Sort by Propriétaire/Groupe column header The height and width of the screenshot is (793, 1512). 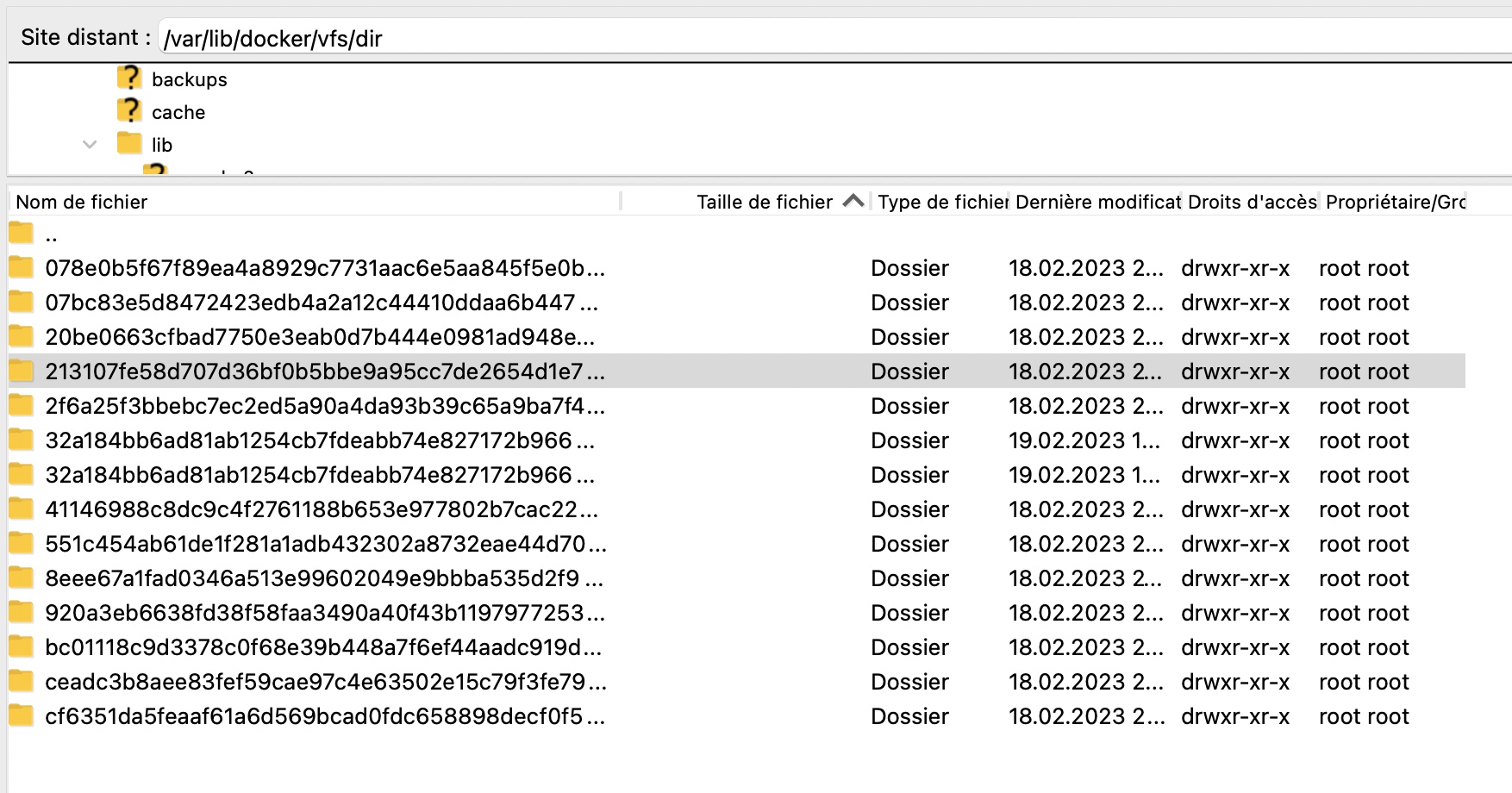[1395, 202]
